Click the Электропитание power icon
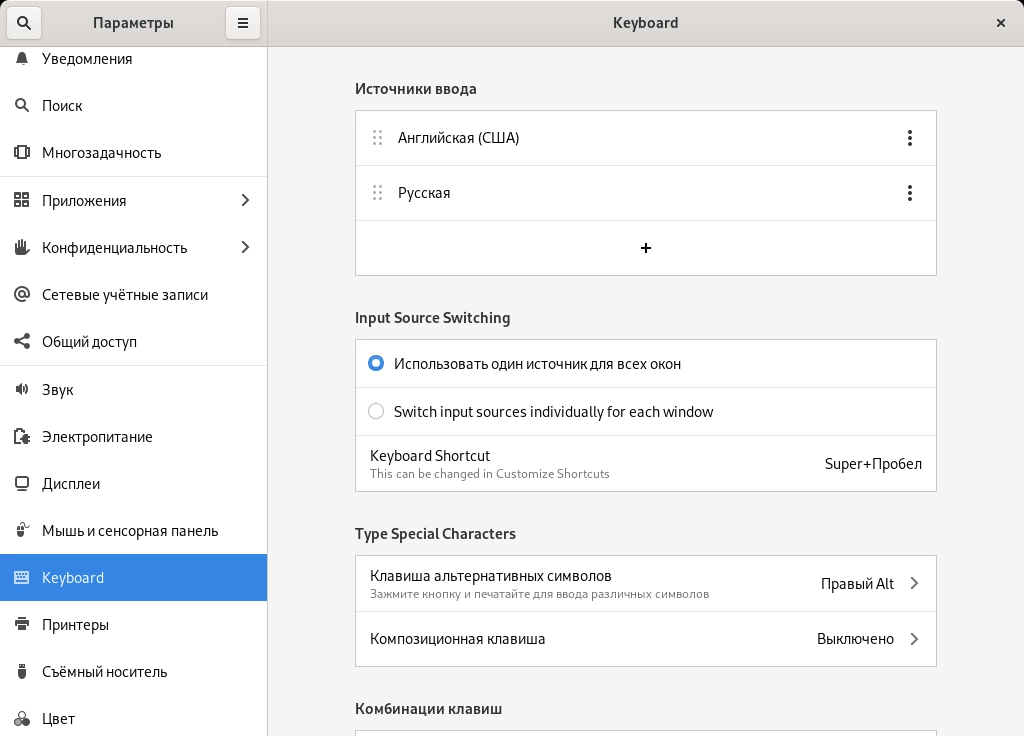 tap(22, 436)
